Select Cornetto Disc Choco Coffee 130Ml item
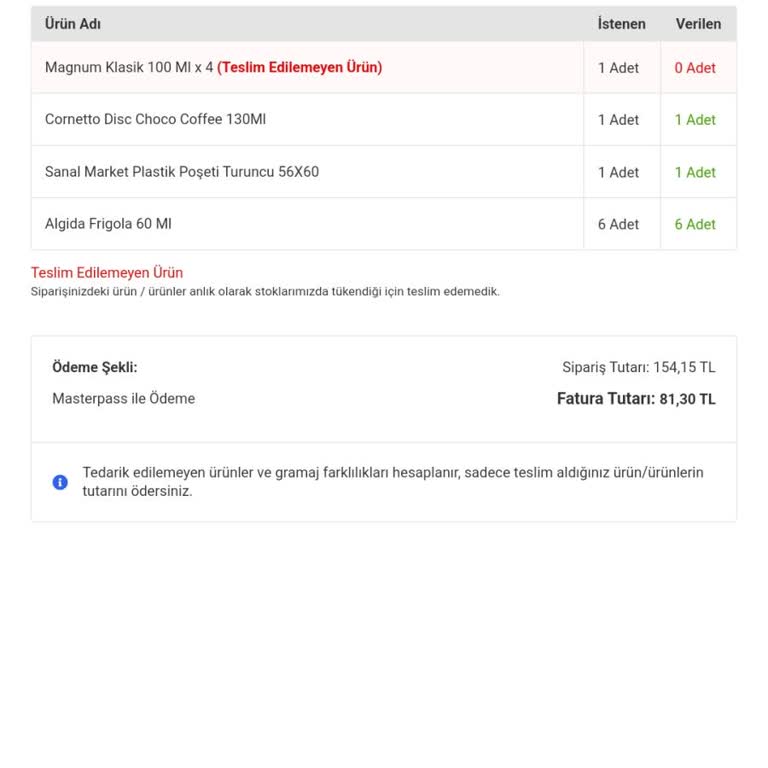The image size is (768, 768). pyautogui.click(x=155, y=119)
